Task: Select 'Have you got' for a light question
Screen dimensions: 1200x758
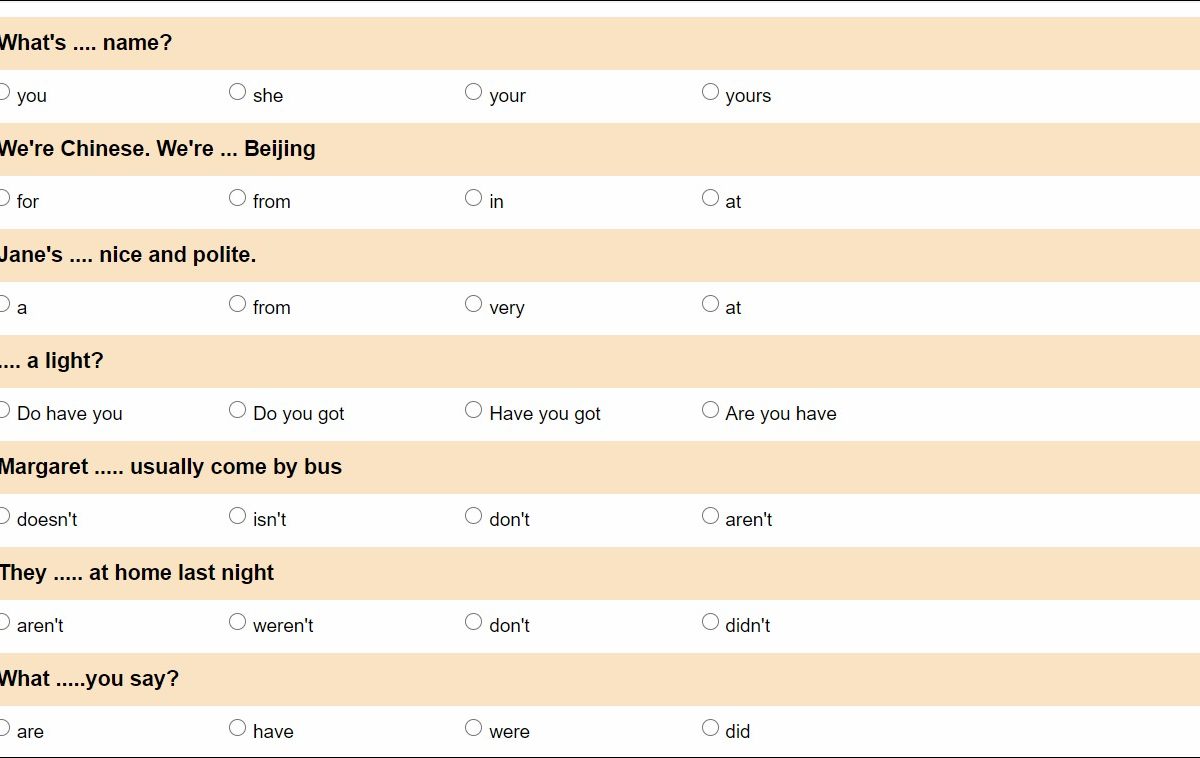Action: pos(473,410)
